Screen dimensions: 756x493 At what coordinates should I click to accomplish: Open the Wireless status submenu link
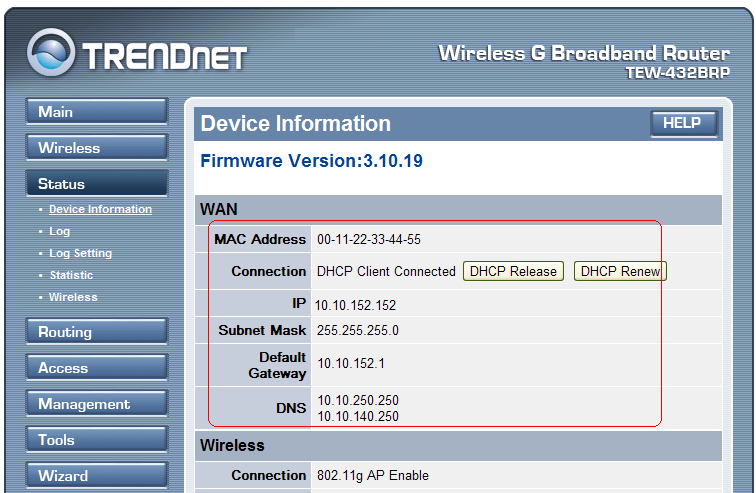point(73,297)
